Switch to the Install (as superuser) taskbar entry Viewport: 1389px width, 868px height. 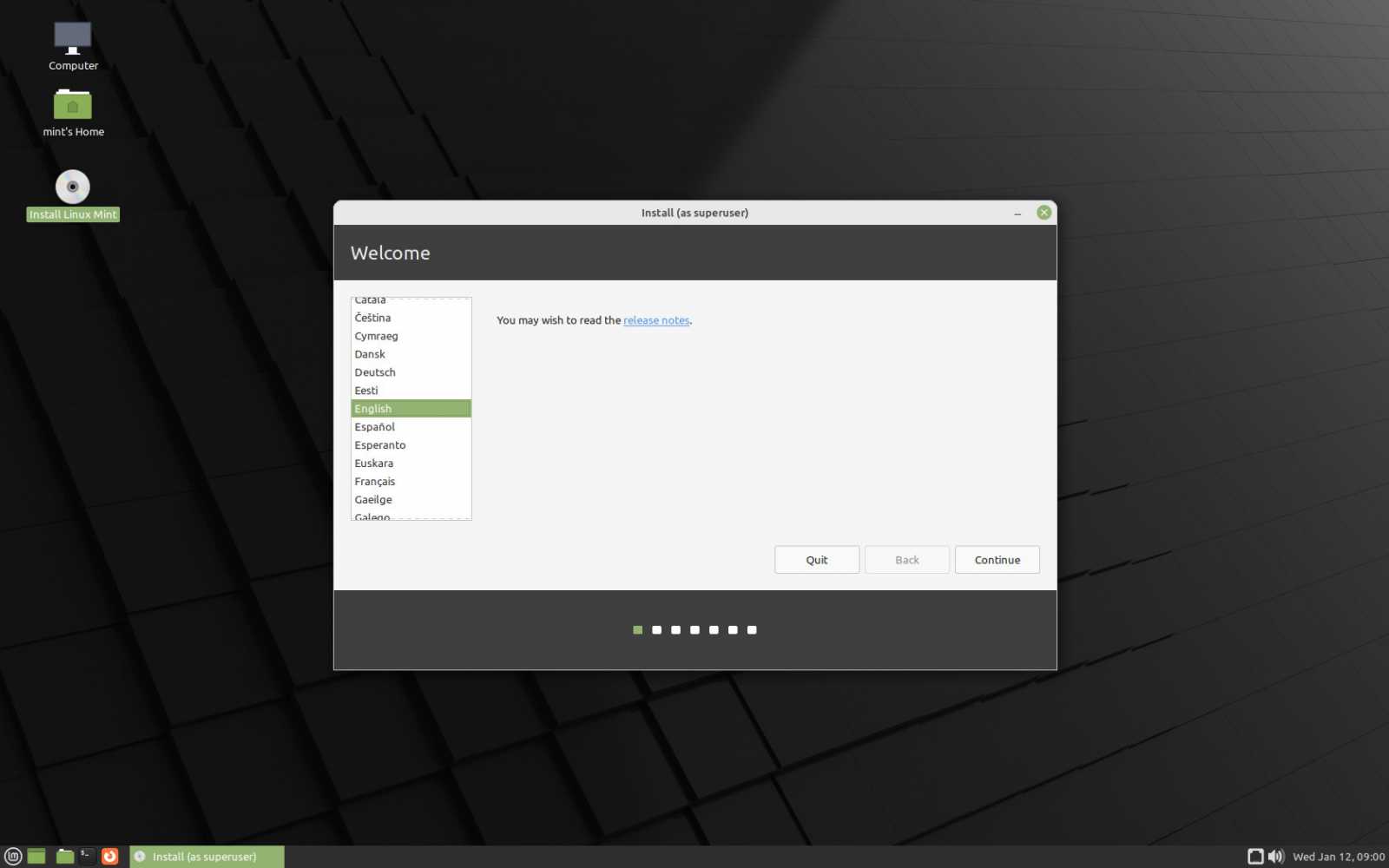pyautogui.click(x=207, y=856)
